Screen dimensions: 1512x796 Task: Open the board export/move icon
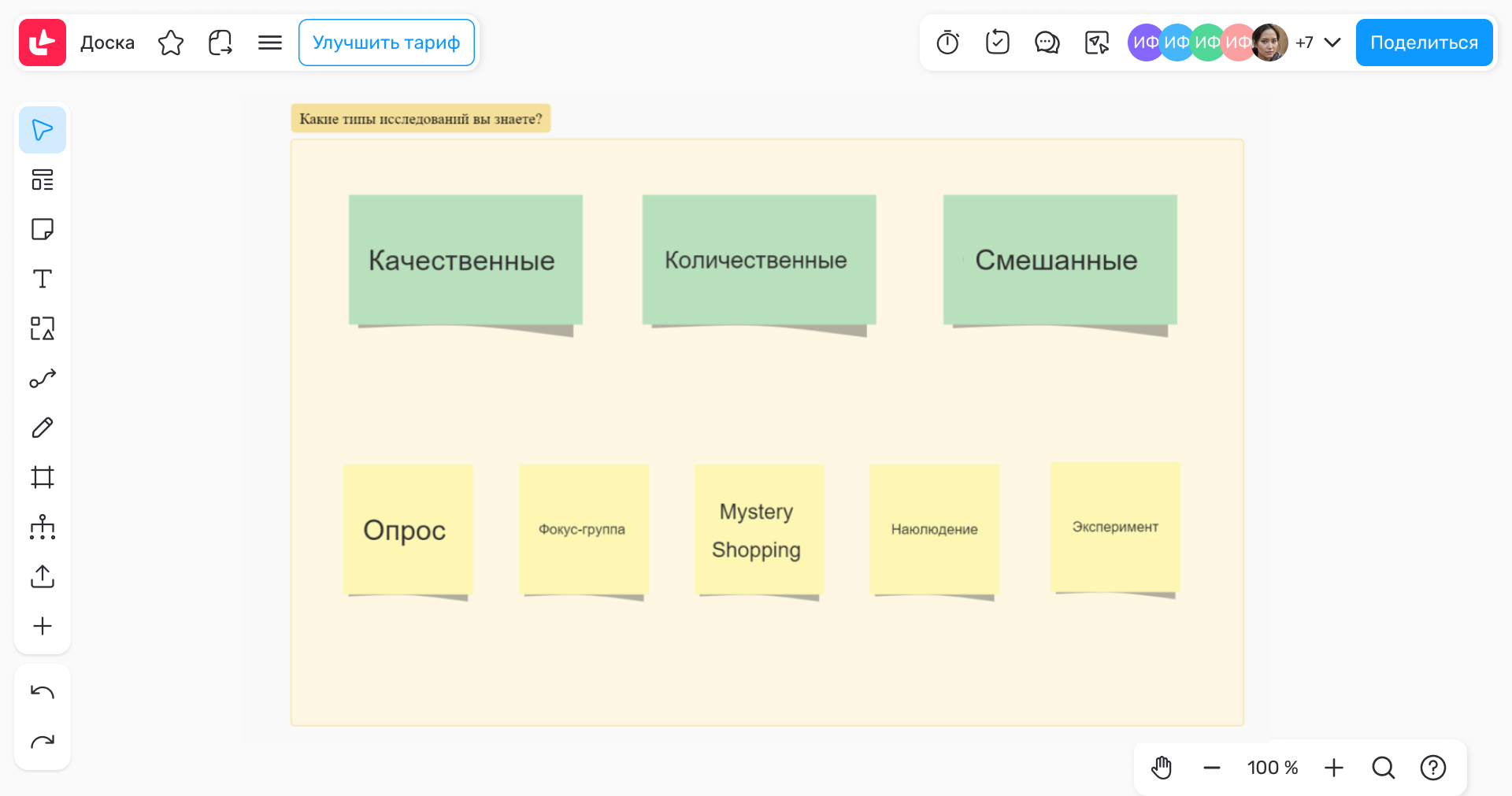tap(220, 43)
